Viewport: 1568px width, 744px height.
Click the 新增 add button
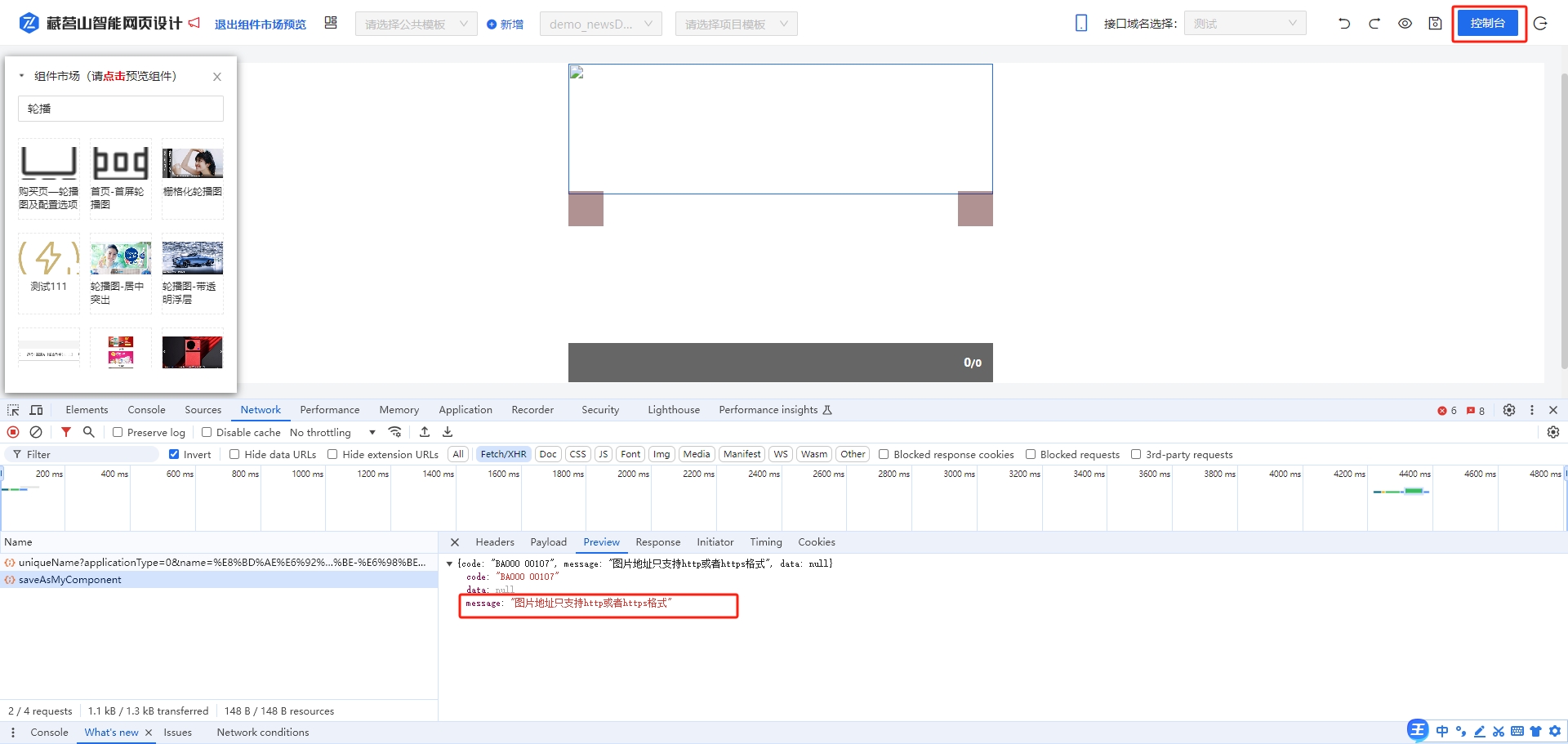506,25
